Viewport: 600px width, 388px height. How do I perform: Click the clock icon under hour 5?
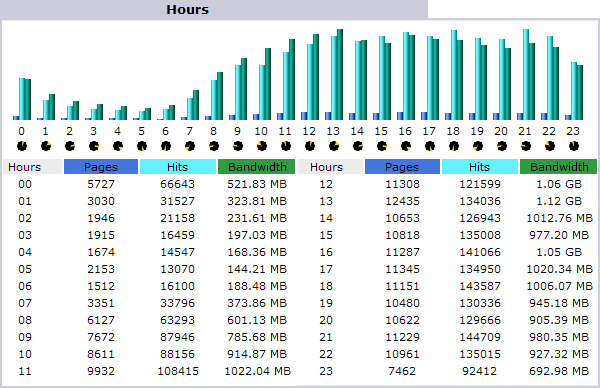(x=142, y=146)
